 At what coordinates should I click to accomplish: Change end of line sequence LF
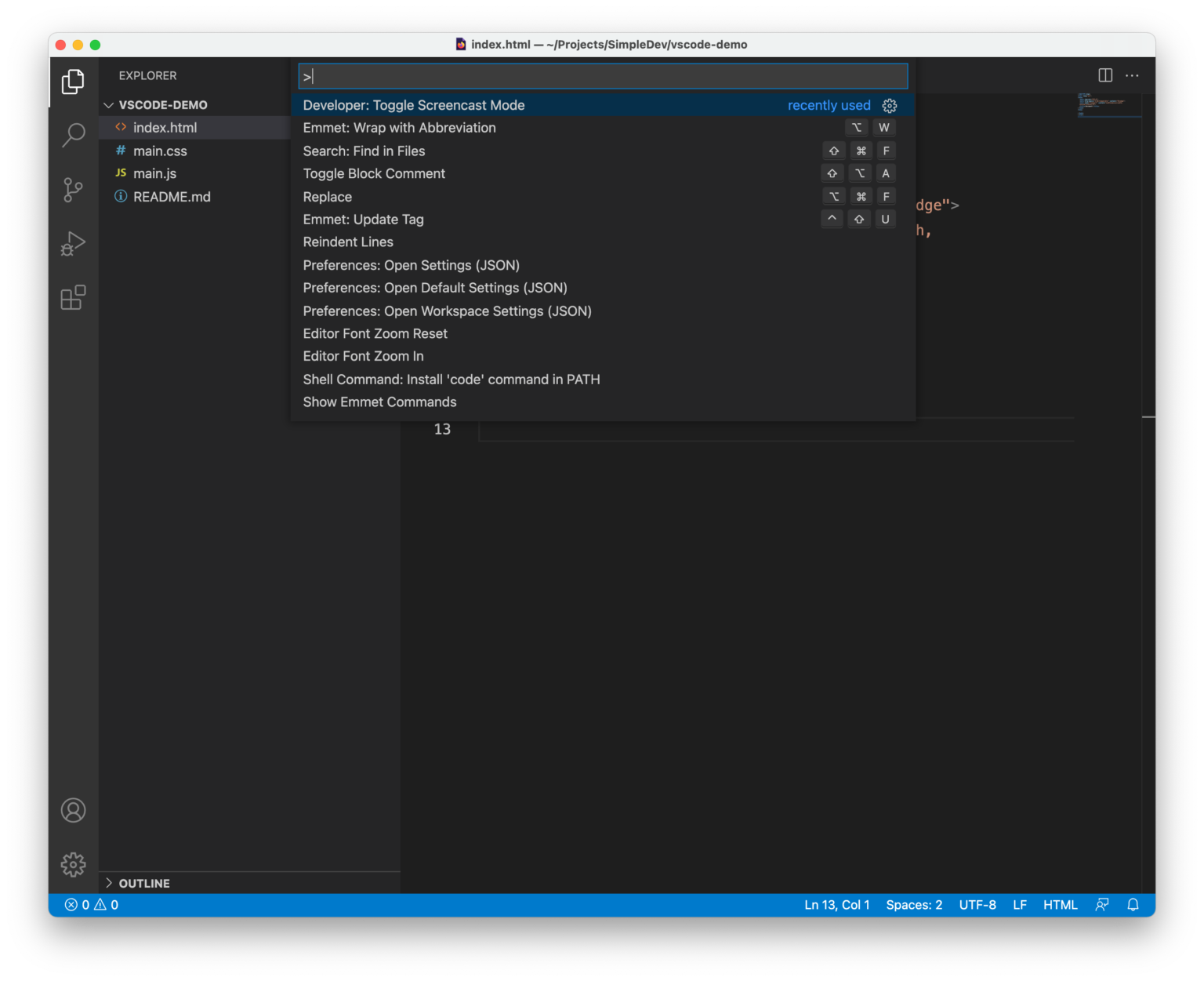[1020, 905]
